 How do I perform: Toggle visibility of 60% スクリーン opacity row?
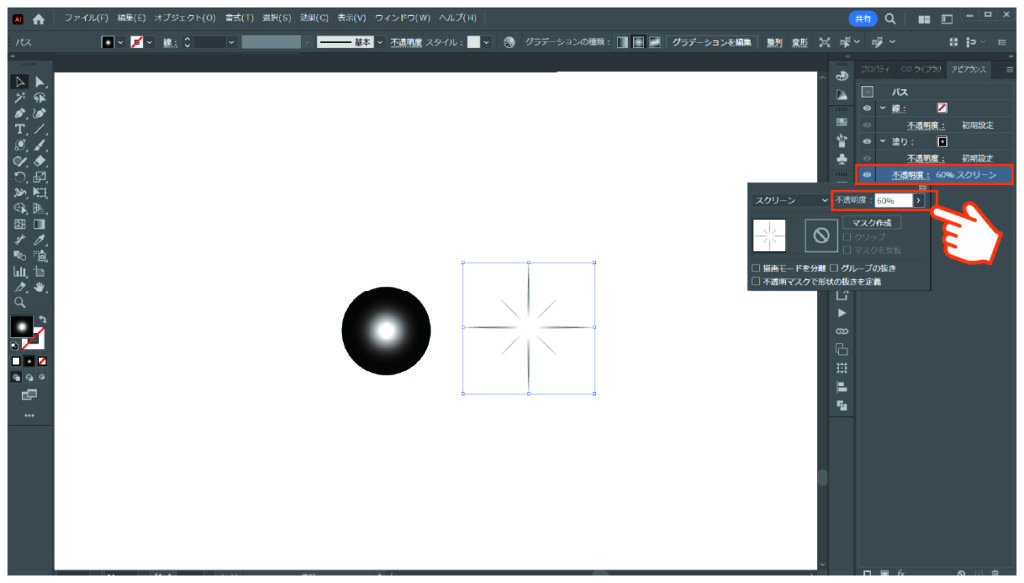point(867,175)
